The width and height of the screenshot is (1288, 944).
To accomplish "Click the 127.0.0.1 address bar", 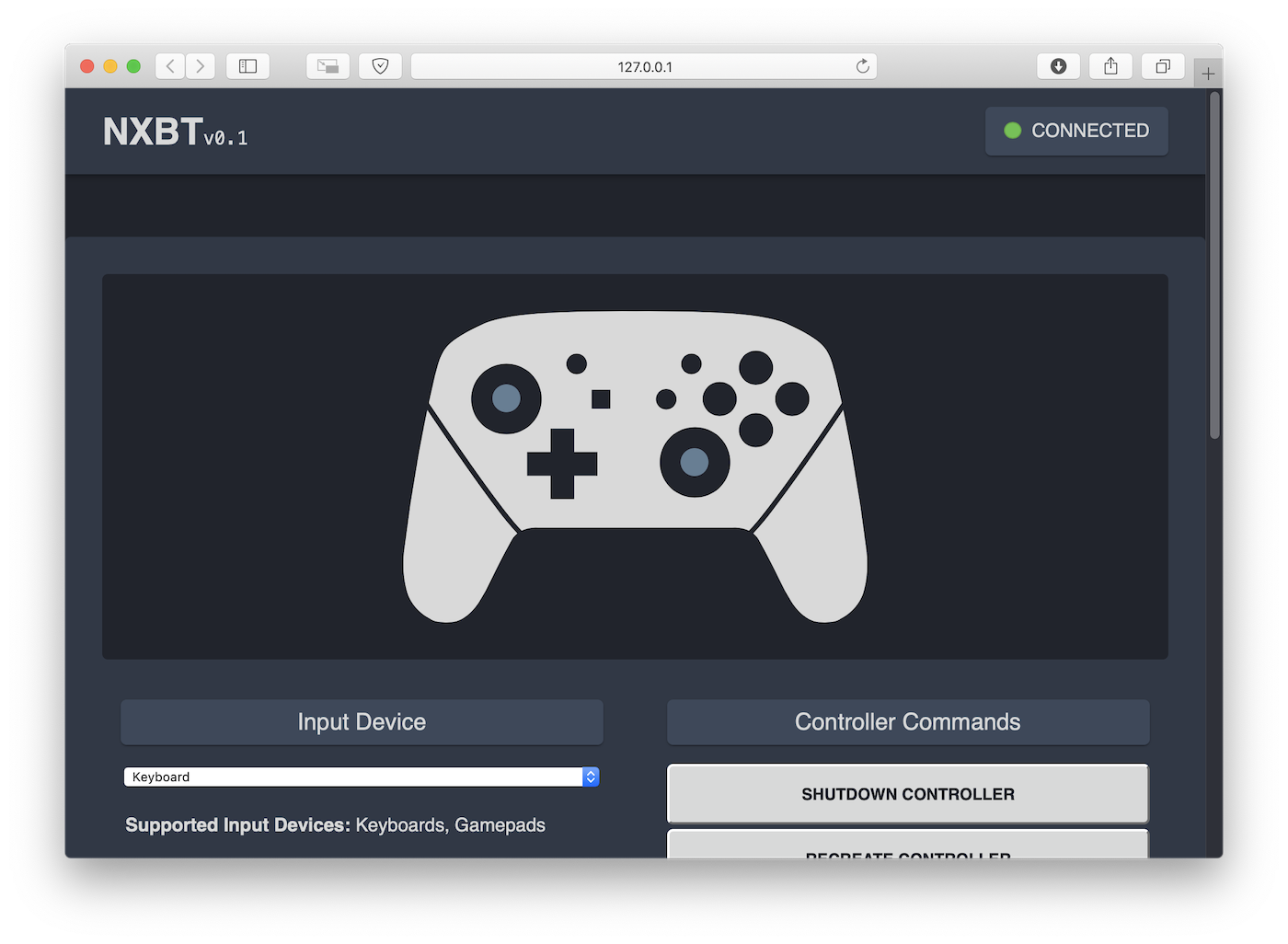I will pos(644,65).
